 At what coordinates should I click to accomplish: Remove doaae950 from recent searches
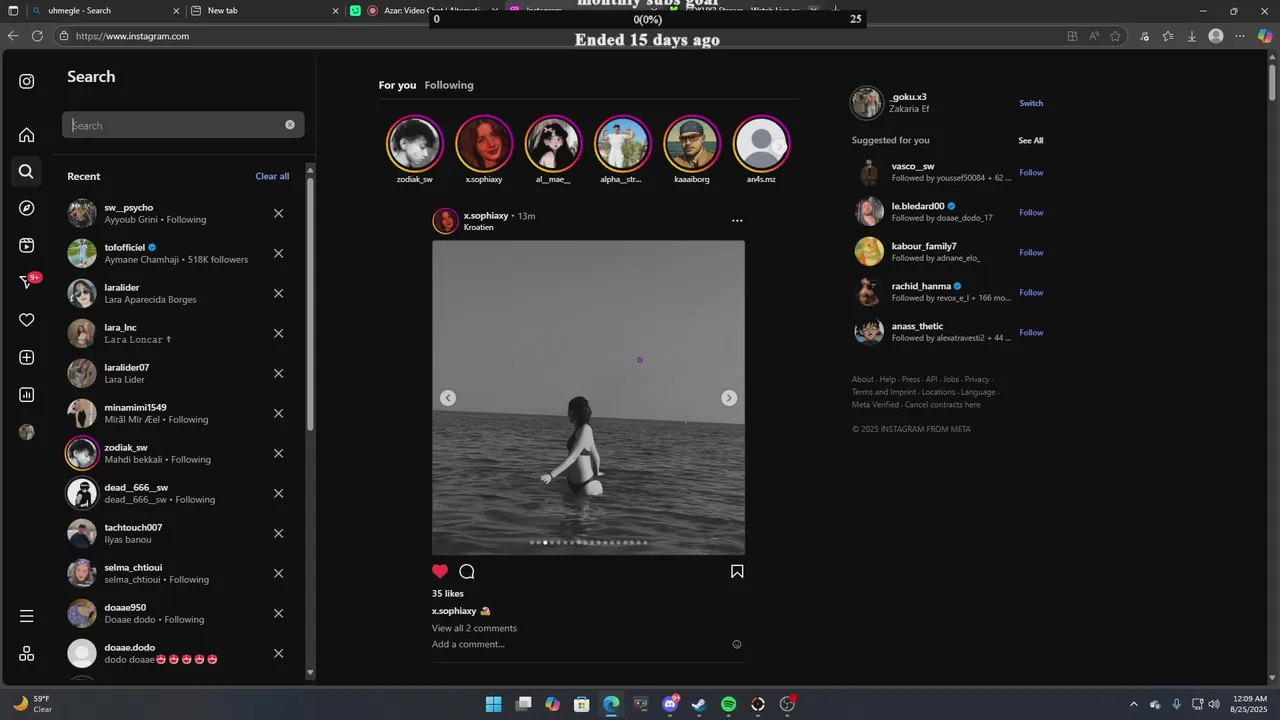tap(279, 613)
